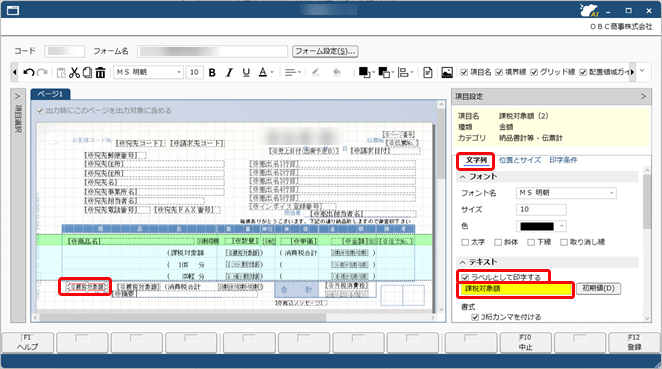Click the fill paint bucket icon

tap(336, 73)
